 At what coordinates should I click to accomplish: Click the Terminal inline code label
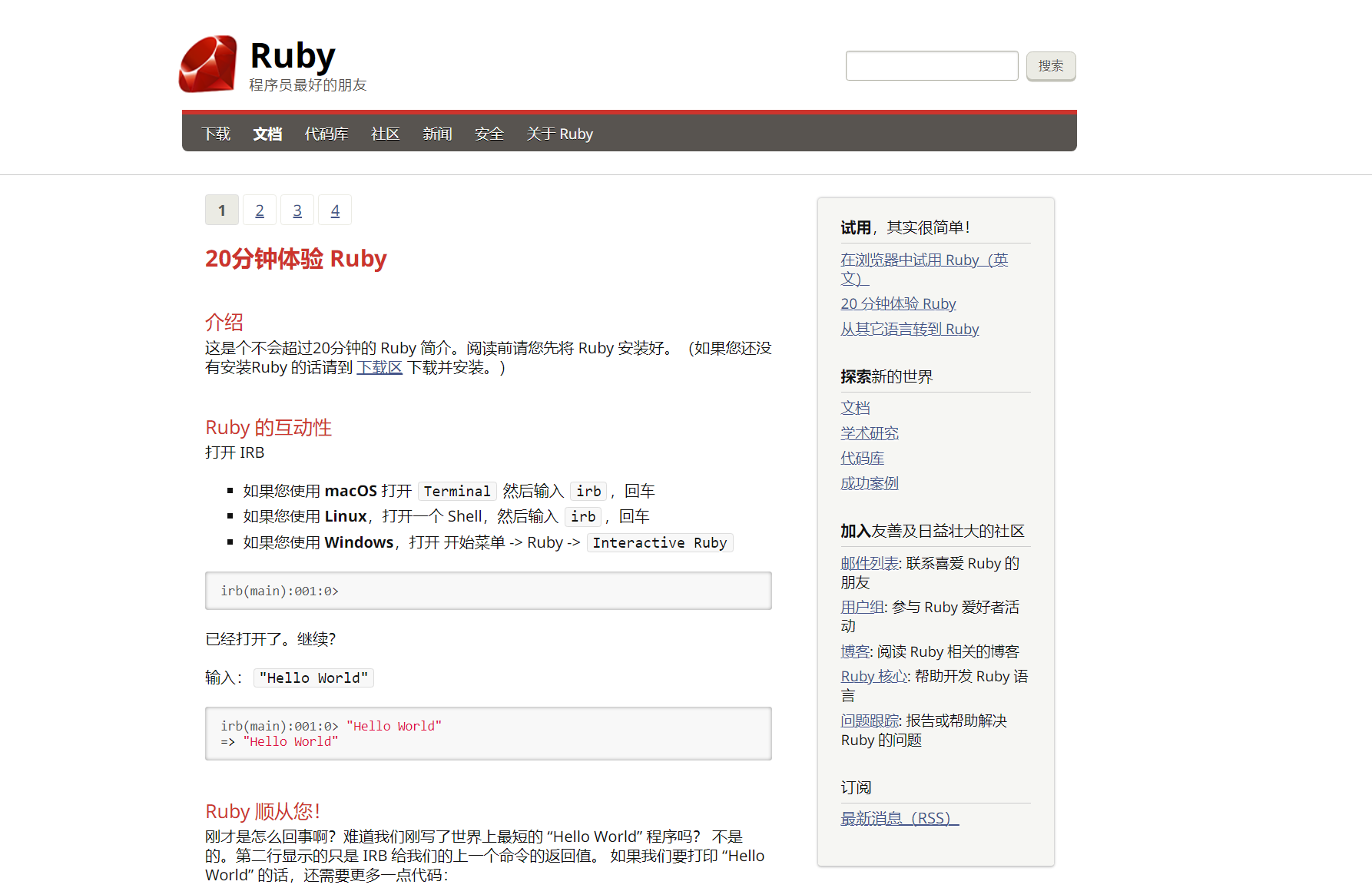tap(457, 491)
